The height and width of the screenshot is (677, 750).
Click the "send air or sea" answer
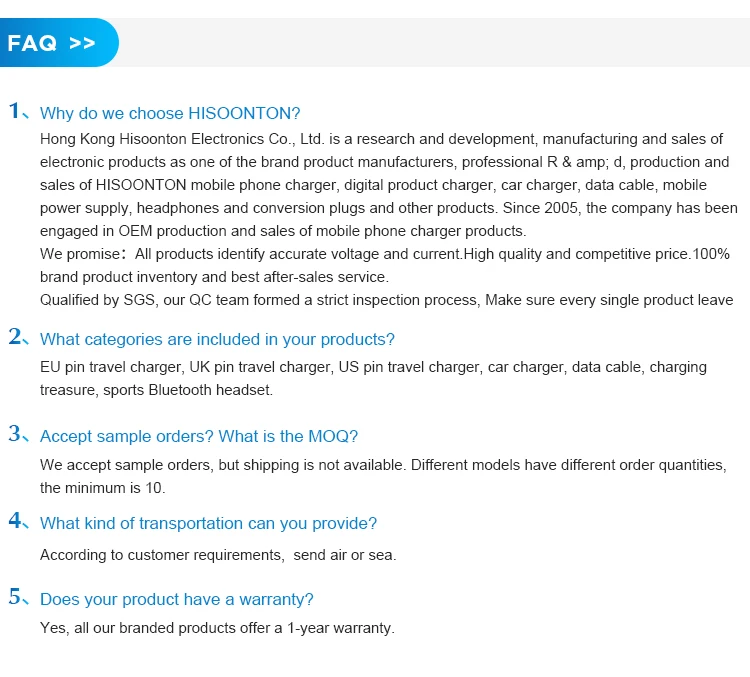[218, 555]
